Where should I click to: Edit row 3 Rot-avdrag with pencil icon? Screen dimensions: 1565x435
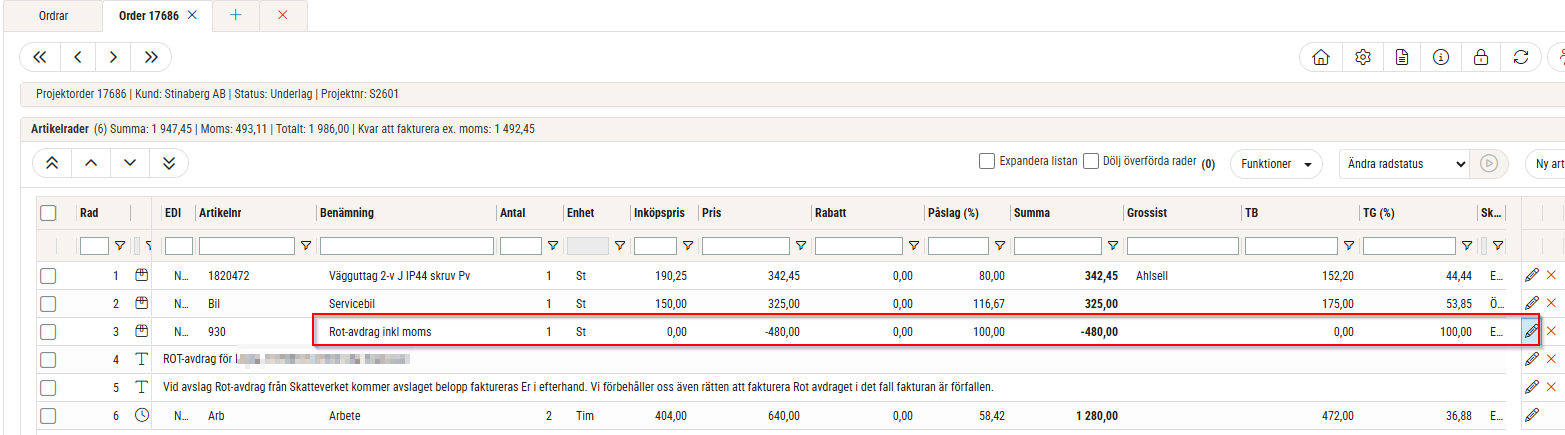[1531, 331]
